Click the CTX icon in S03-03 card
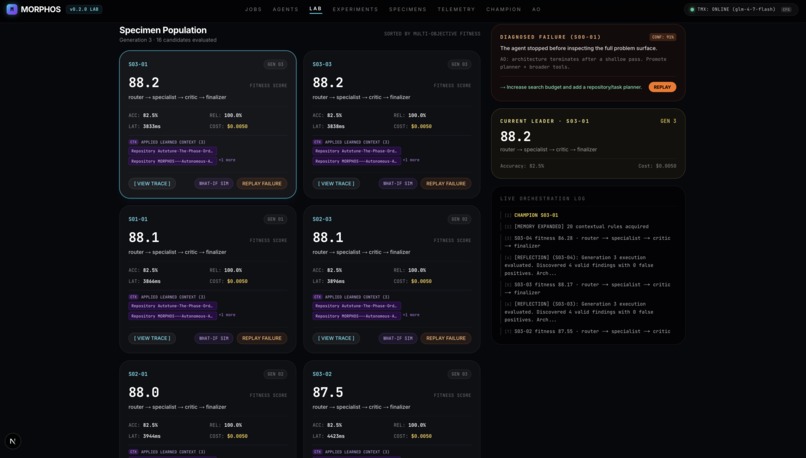The height and width of the screenshot is (458, 806). click(317, 142)
